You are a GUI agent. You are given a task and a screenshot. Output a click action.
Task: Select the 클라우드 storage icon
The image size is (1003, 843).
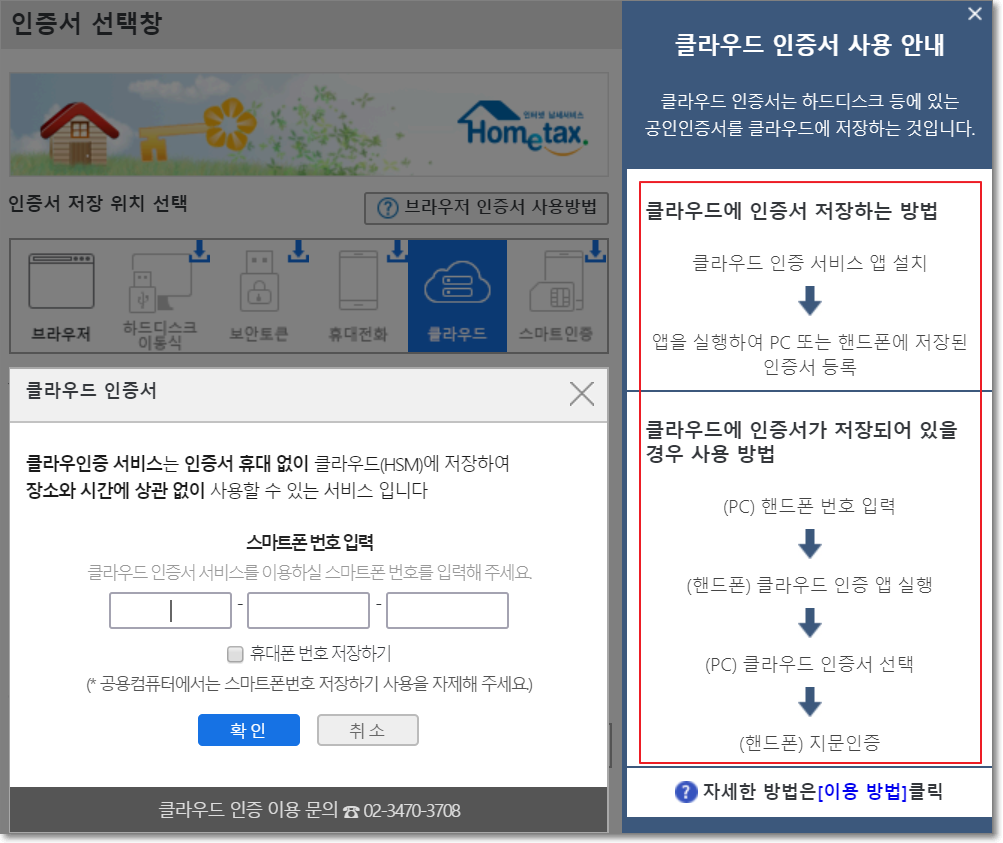tap(457, 296)
